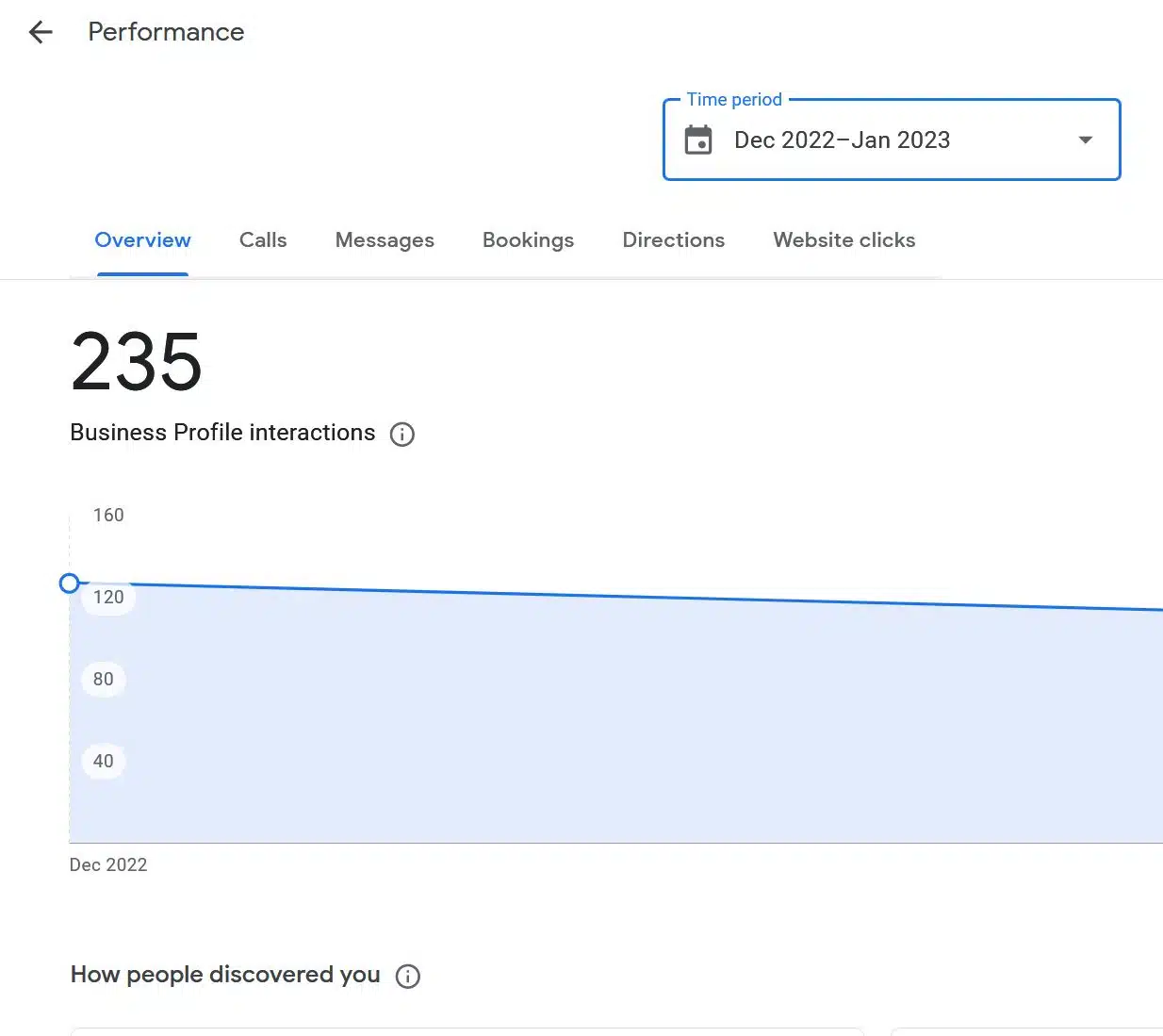Click the calendar icon in Time period
The image size is (1163, 1036).
pos(698,140)
